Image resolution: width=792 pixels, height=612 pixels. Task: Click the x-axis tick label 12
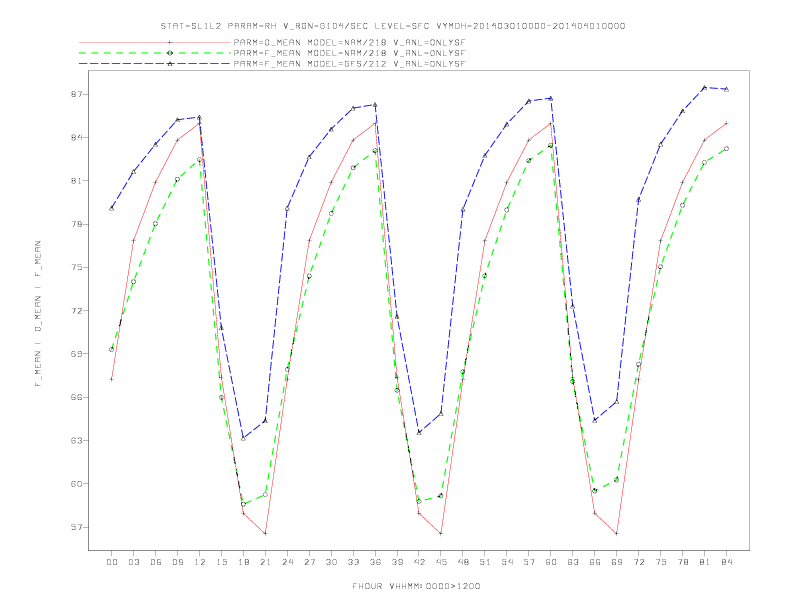(x=200, y=562)
